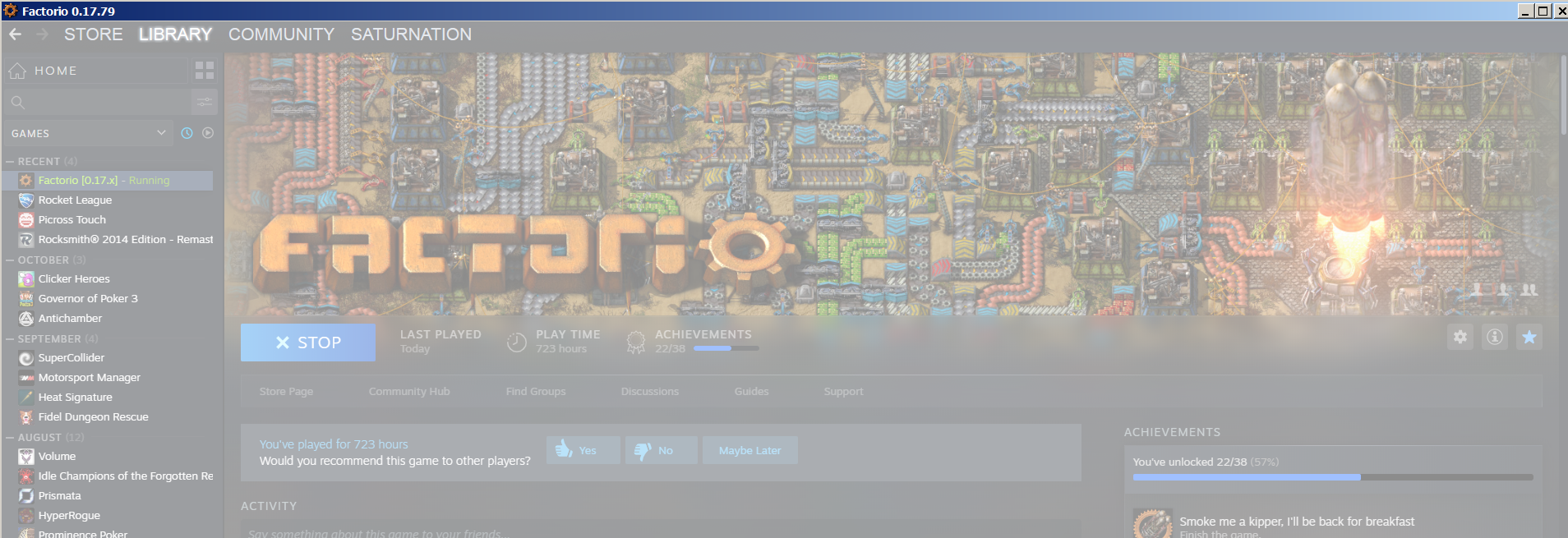The height and width of the screenshot is (538, 1568).
Task: Click the achievements 22/38 progress bar
Action: (x=726, y=348)
